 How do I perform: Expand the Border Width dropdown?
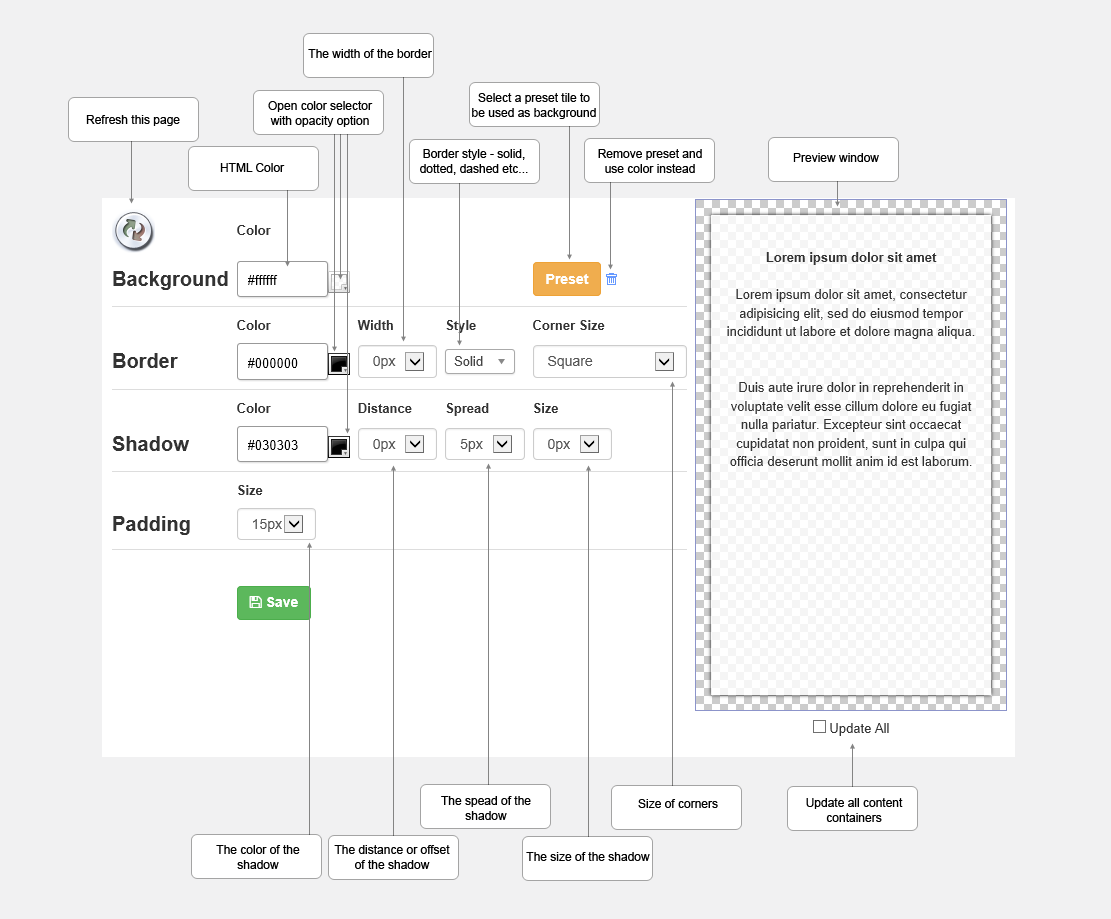coord(397,361)
